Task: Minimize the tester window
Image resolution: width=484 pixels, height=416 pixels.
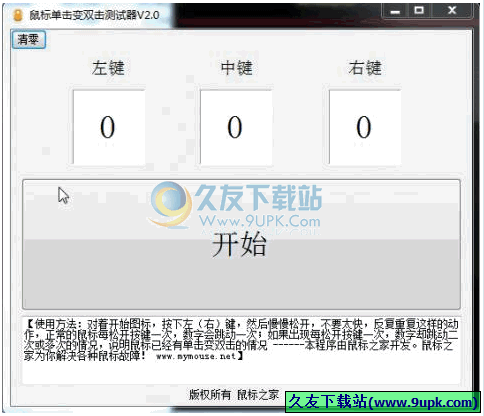Action: point(395,11)
